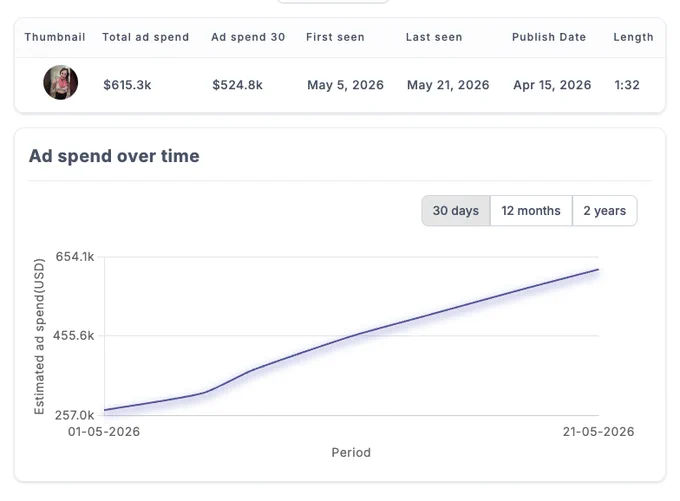Click the Length column header
680x501 pixels.
point(633,37)
